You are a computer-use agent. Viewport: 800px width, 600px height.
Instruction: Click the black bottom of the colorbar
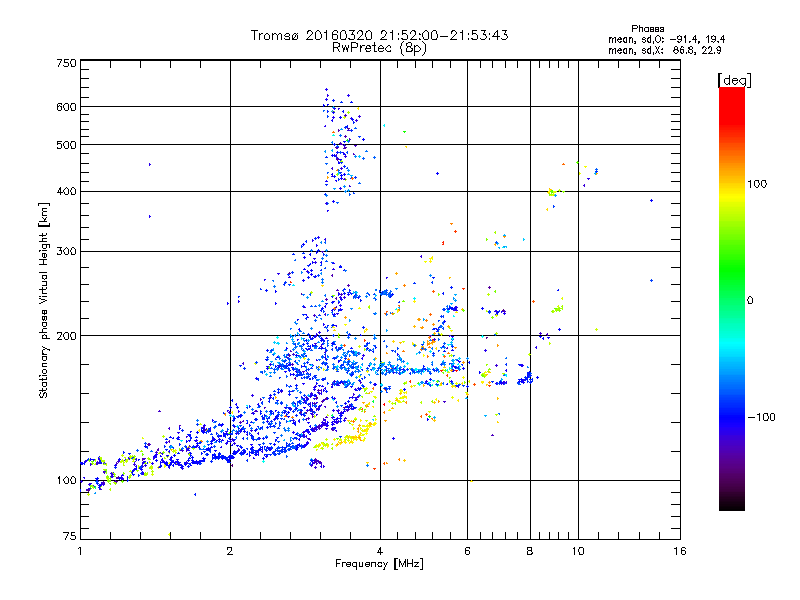732,505
